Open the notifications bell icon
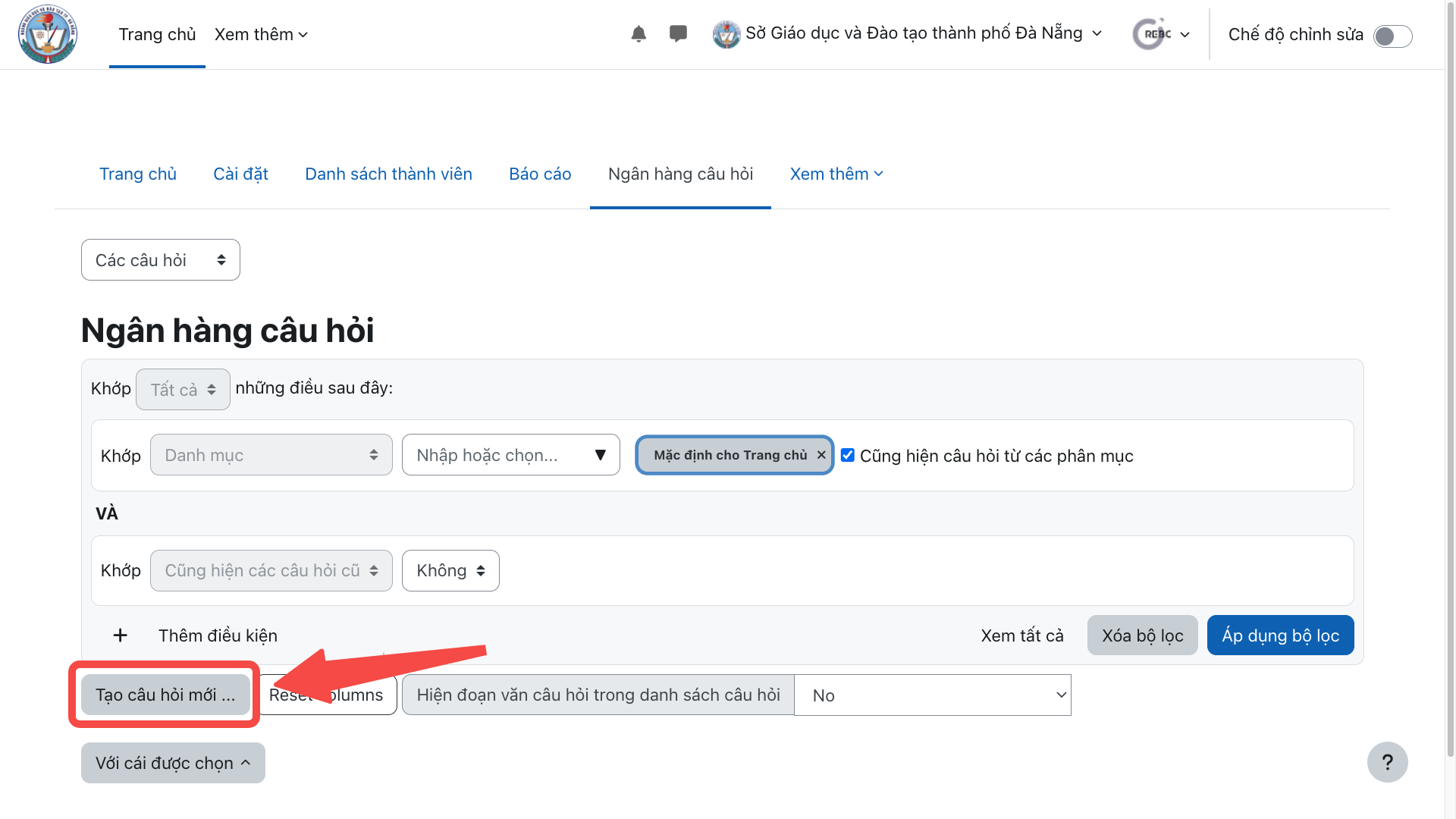Screen dimensions: 1456x819 coord(639,34)
